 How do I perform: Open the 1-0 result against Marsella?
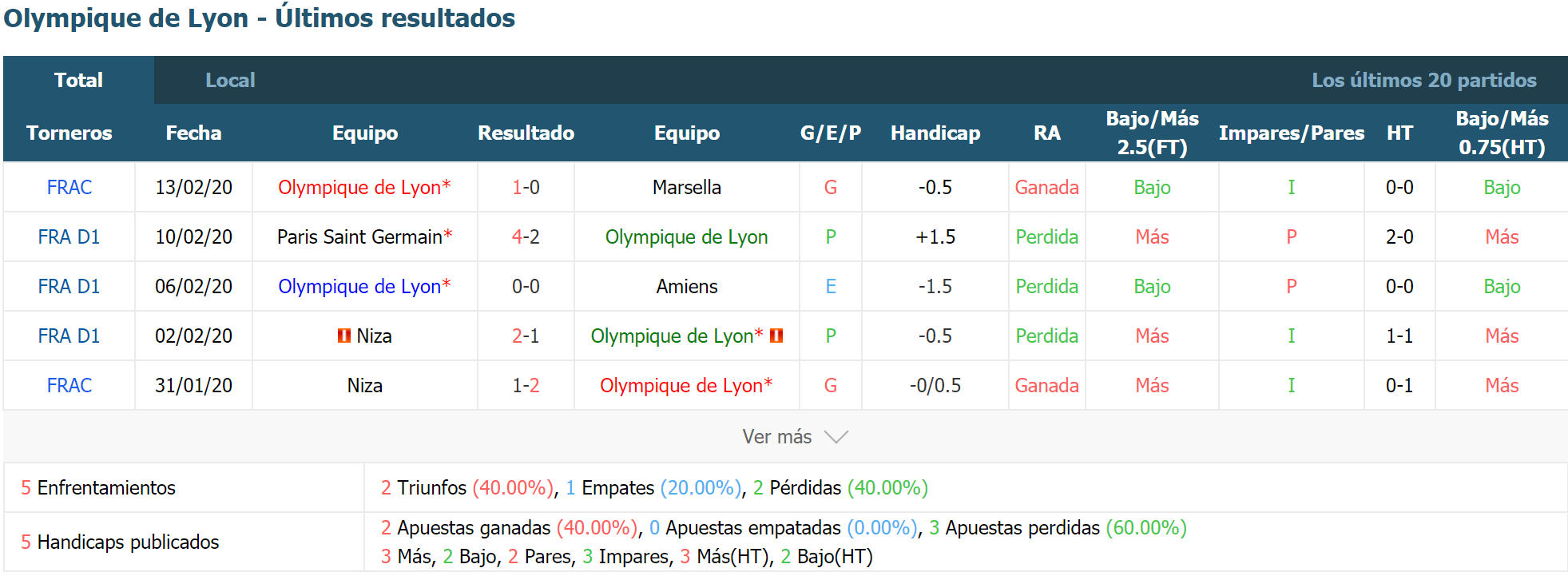point(526,188)
